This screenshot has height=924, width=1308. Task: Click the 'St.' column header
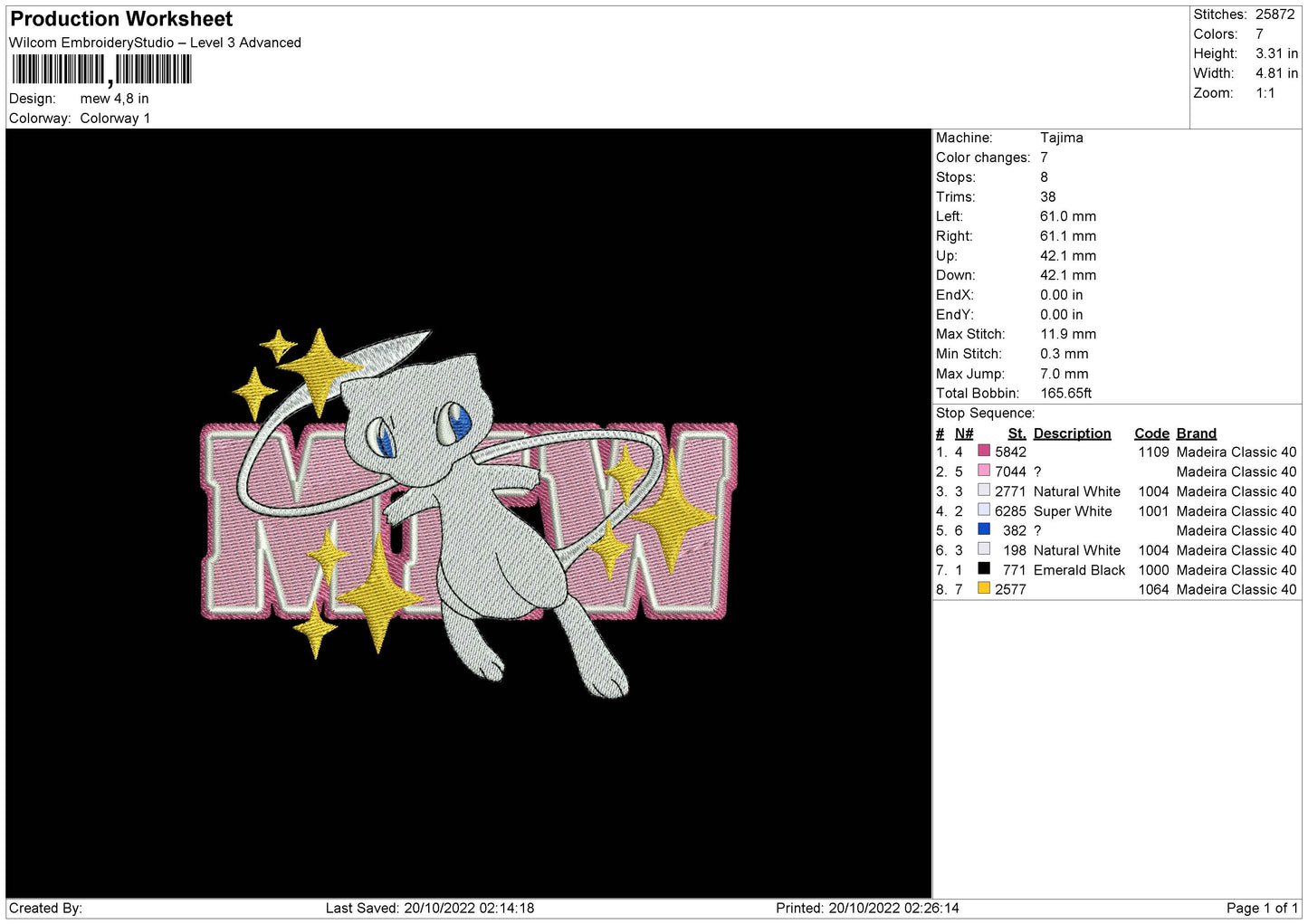click(x=1017, y=433)
